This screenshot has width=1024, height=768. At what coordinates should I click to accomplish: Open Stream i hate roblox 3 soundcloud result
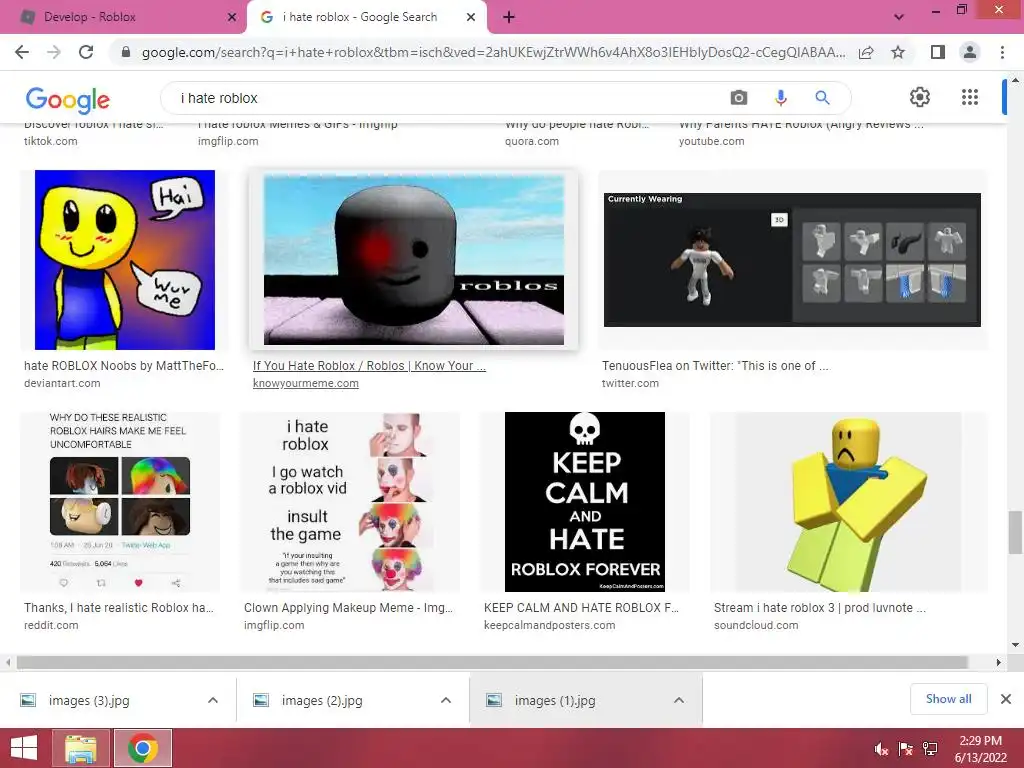(820, 607)
